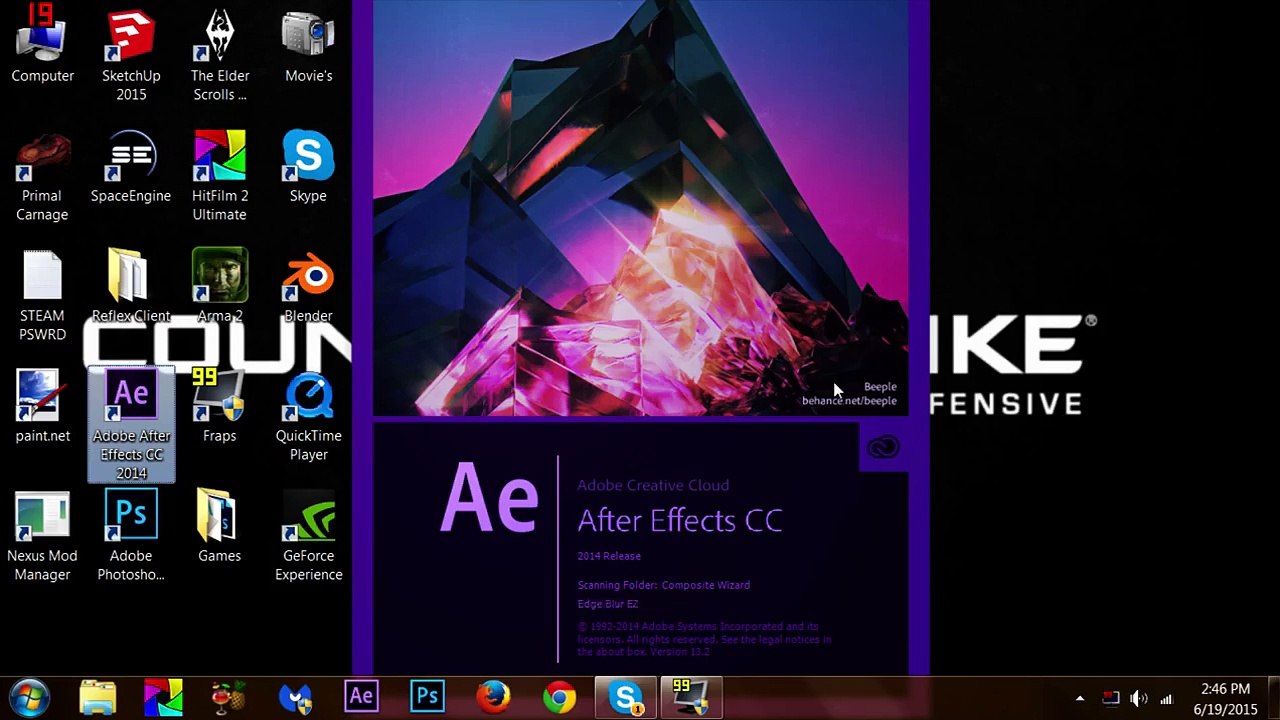Click the 'After Effects CC' title text

(680, 521)
